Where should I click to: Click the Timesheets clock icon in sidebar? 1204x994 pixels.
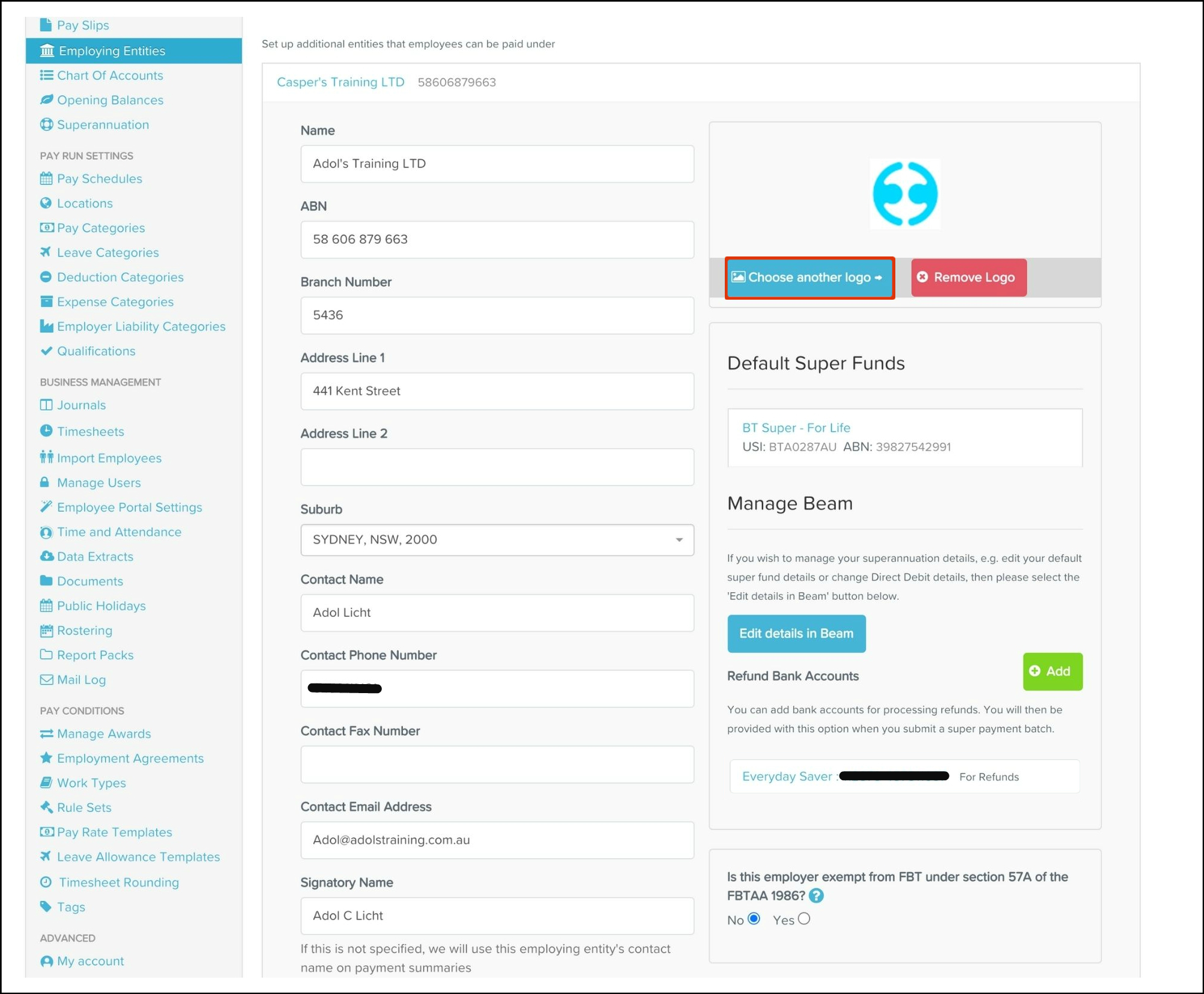pyautogui.click(x=46, y=431)
